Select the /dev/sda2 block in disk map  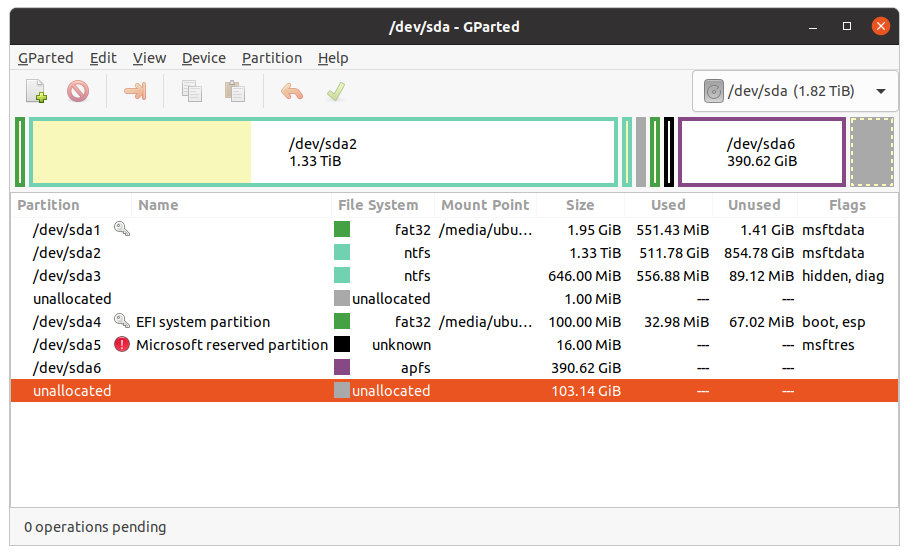tap(323, 152)
